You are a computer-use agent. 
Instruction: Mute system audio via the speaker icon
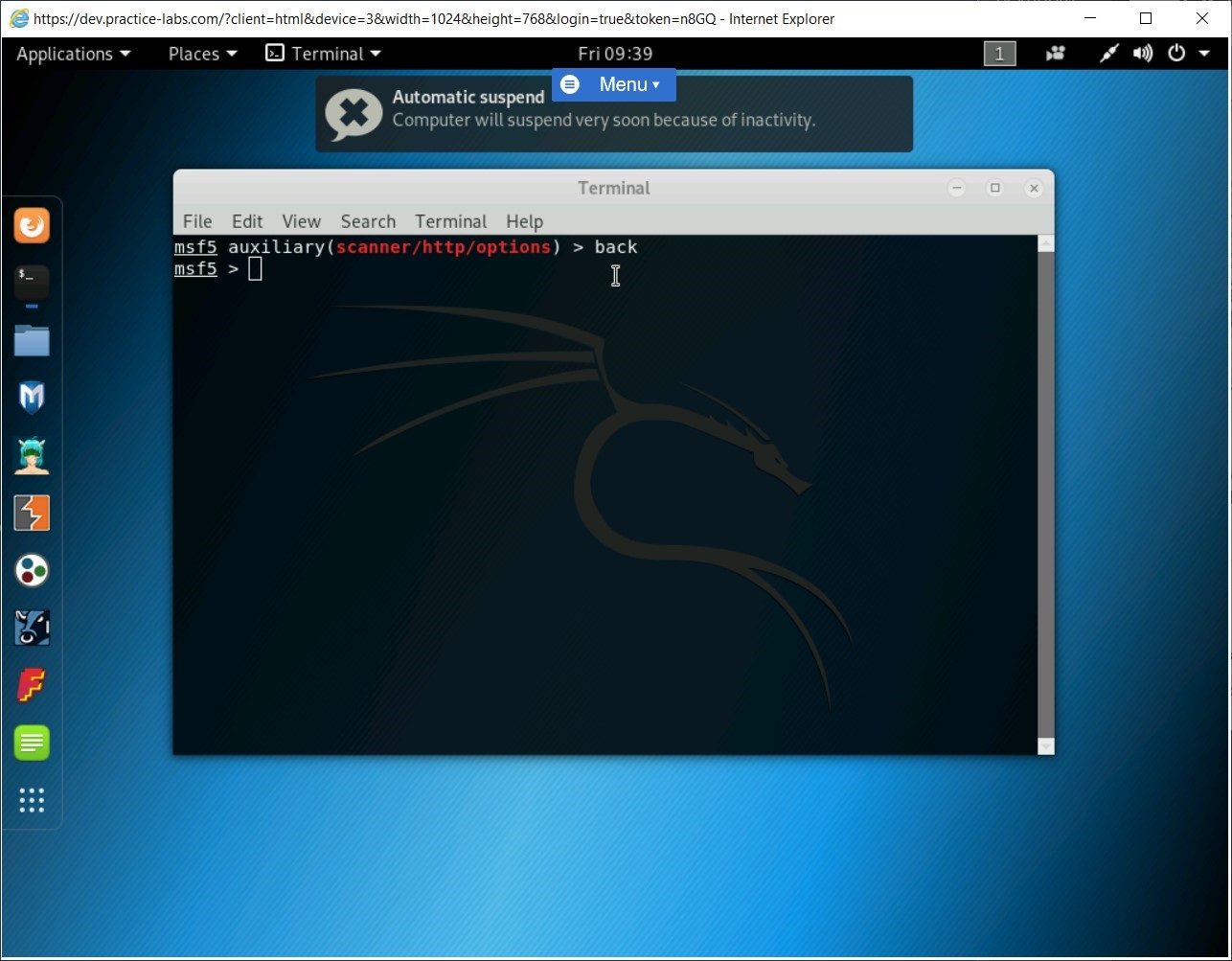tap(1142, 54)
